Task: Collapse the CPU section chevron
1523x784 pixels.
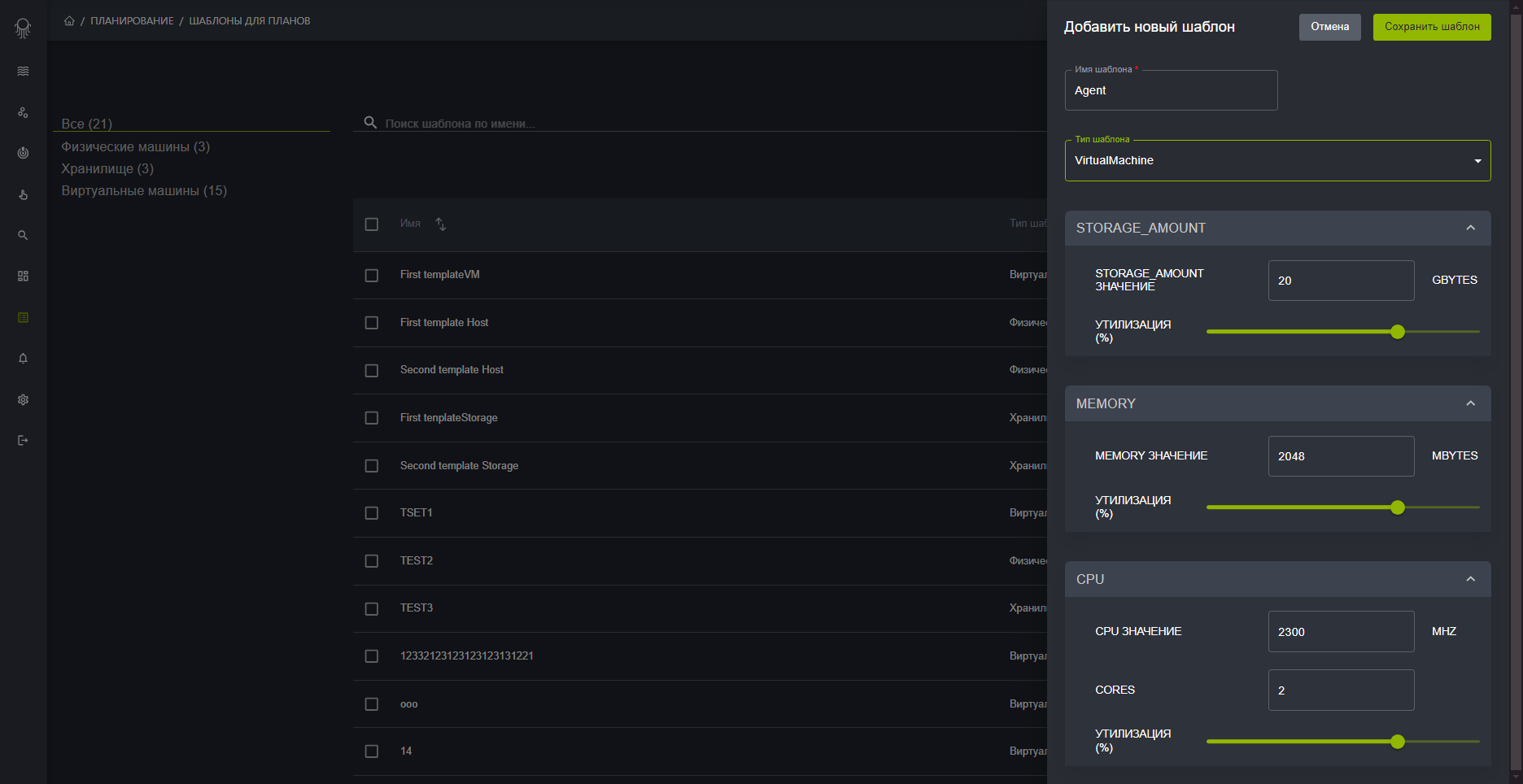Action: click(x=1470, y=579)
